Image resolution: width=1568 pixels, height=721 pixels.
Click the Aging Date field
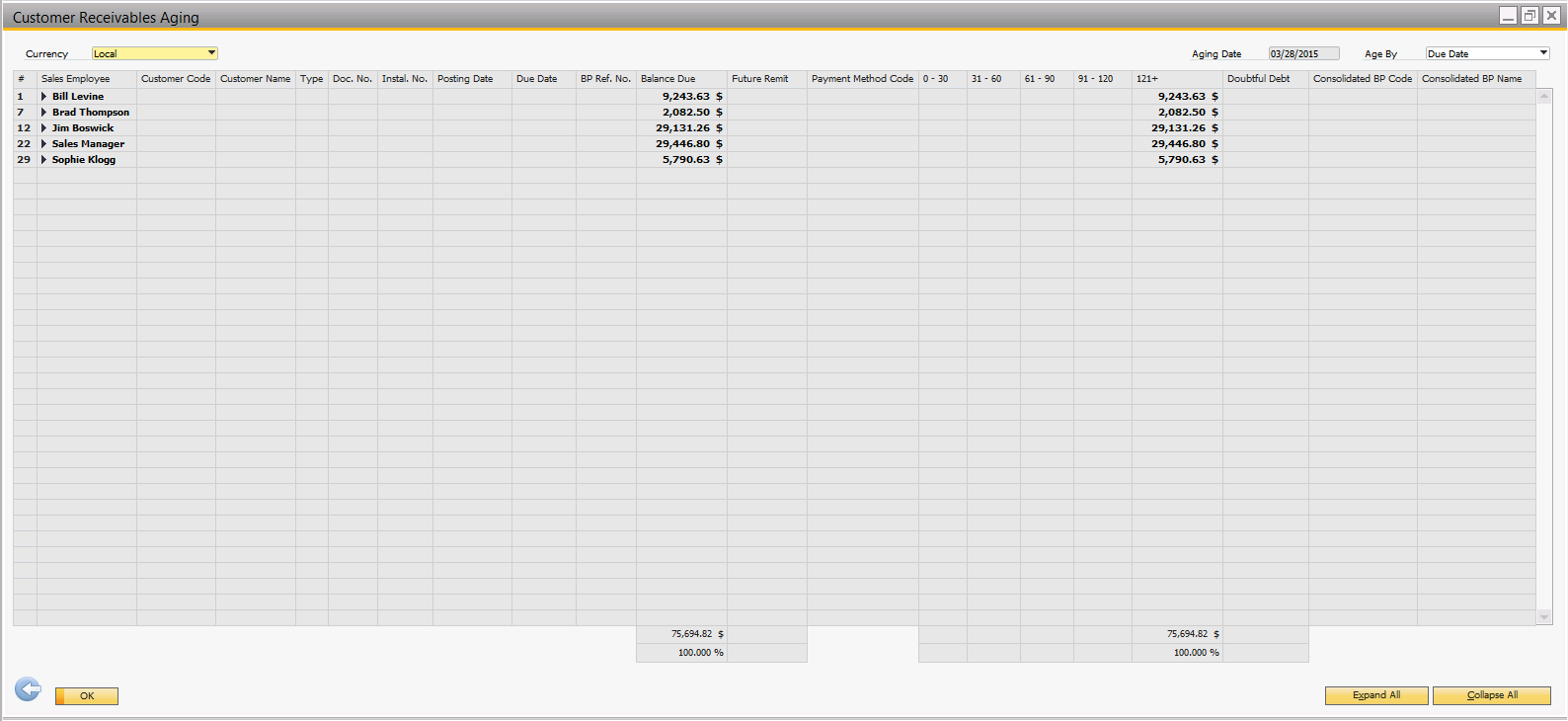pos(1303,53)
